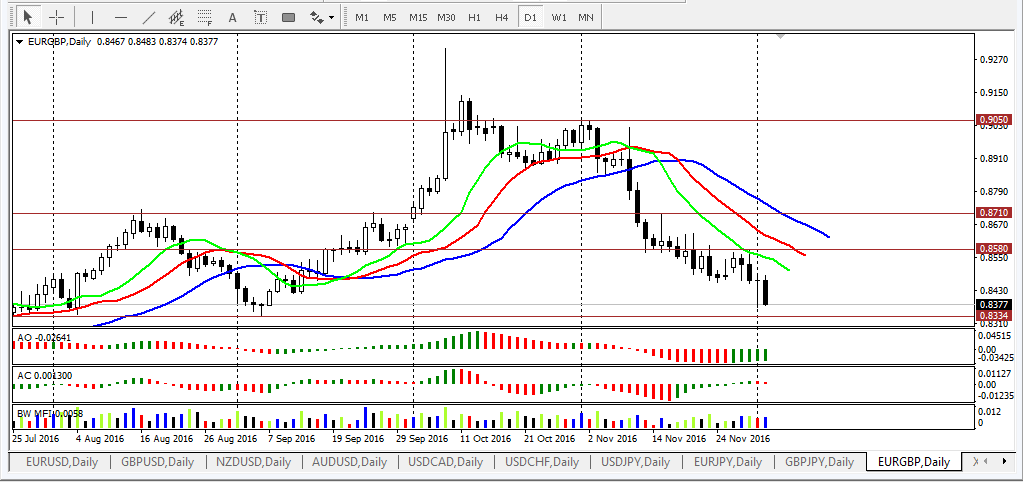Image resolution: width=1023 pixels, height=482 pixels.
Task: Click the 2 Nov 2016 date label
Action: click(612, 439)
